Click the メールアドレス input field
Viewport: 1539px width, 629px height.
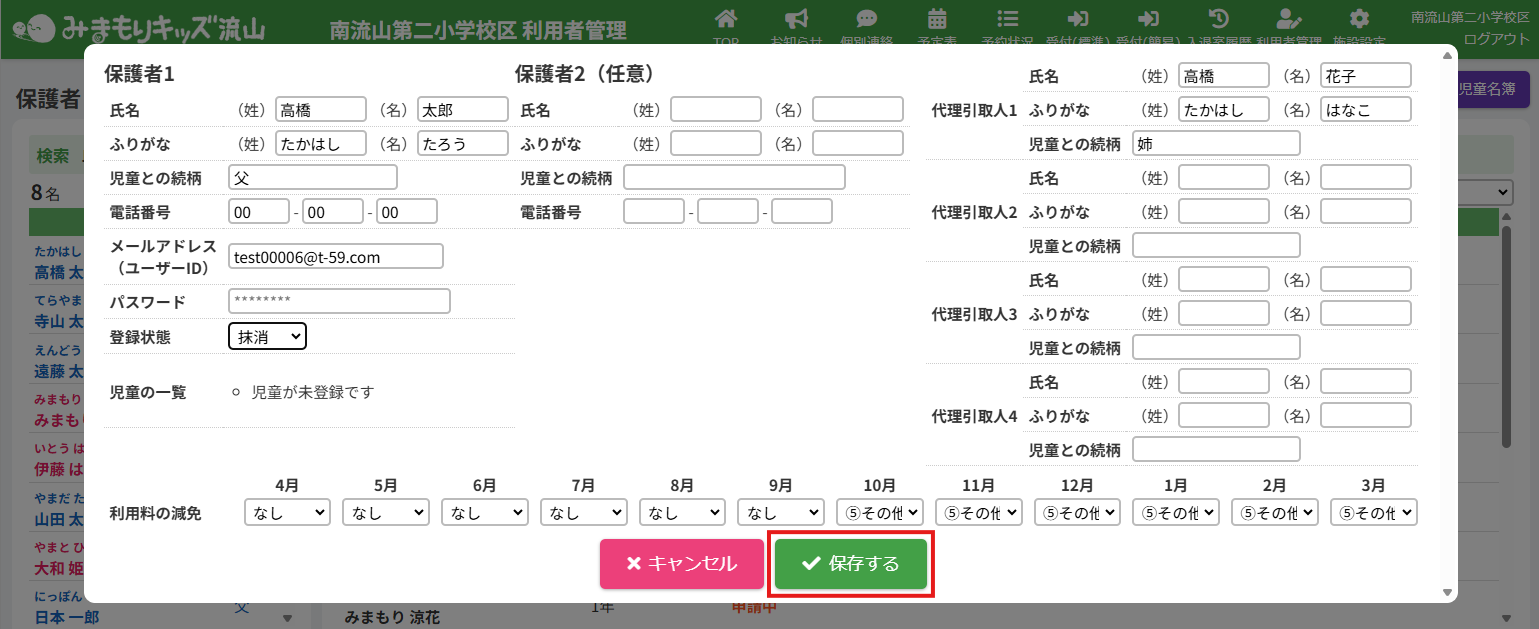coord(335,257)
